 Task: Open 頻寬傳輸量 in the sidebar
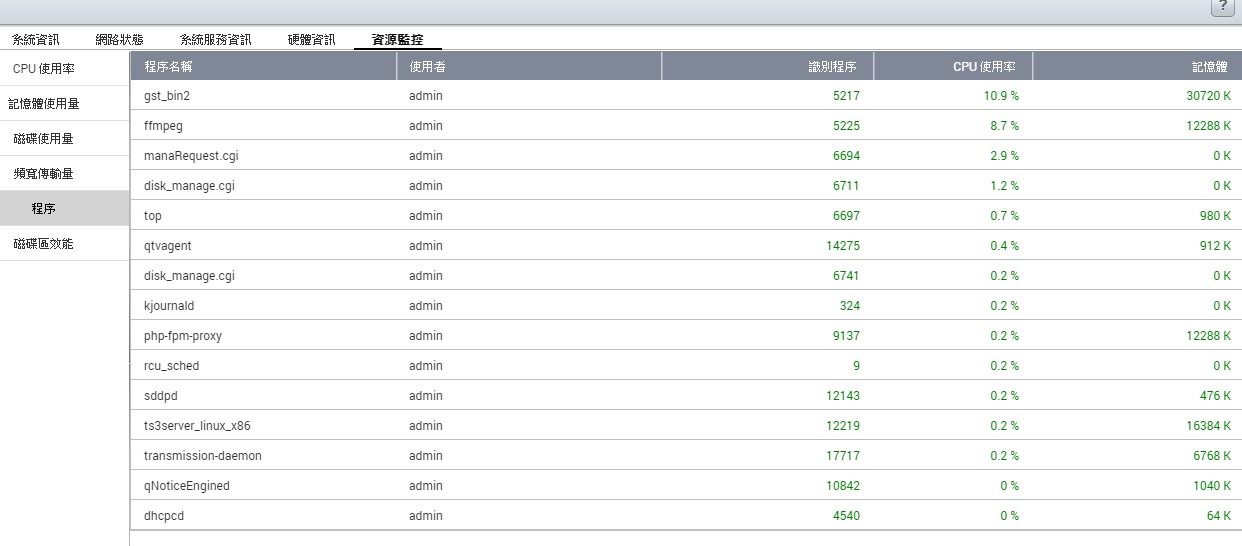click(x=65, y=173)
